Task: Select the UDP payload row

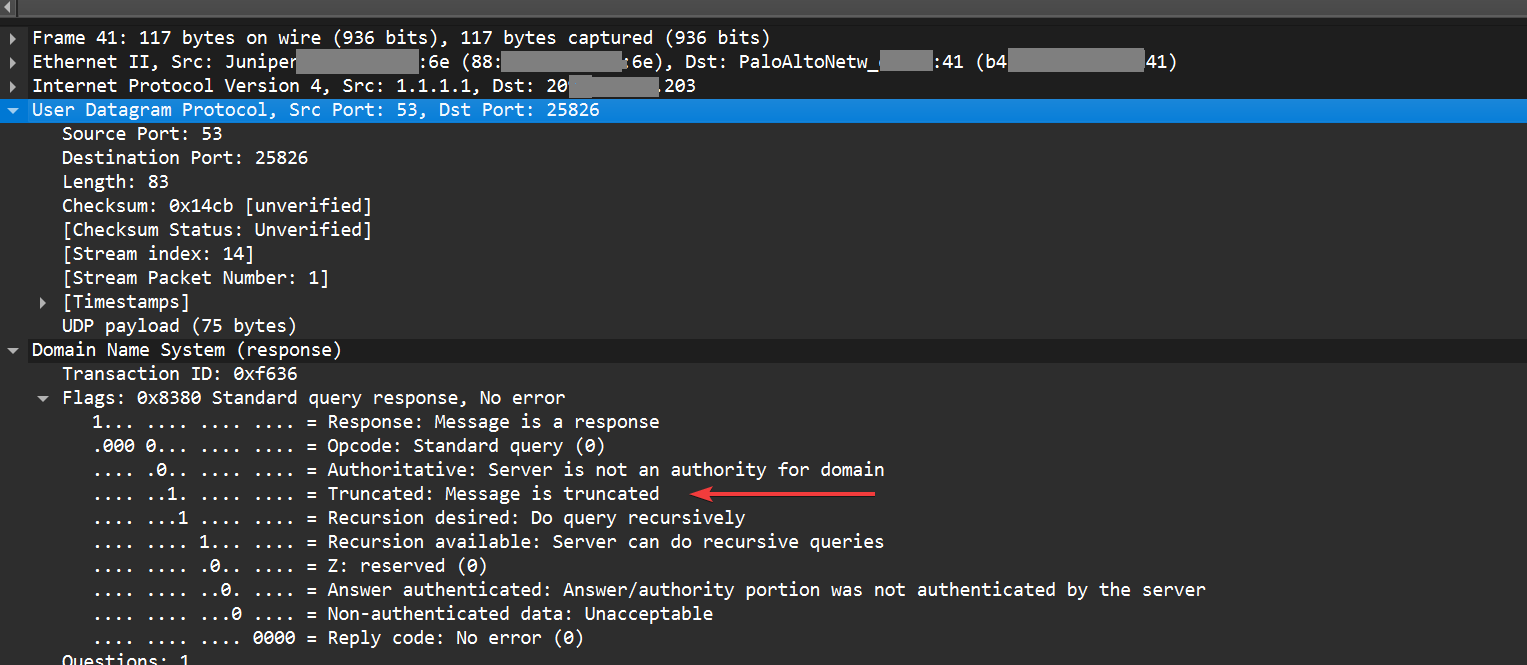Action: (165, 325)
